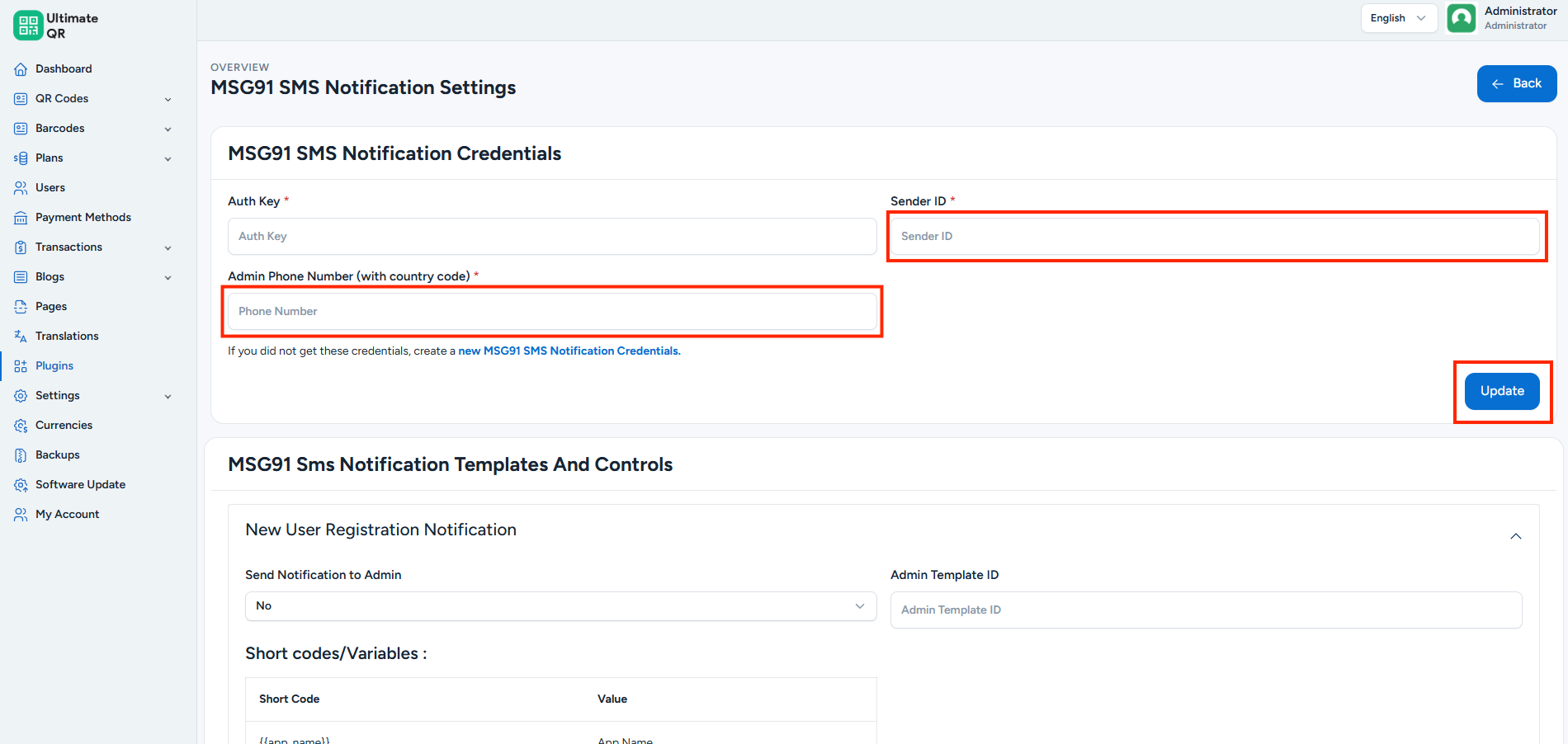Click the Plans coins icon
Image resolution: width=1568 pixels, height=744 pixels.
tap(21, 158)
